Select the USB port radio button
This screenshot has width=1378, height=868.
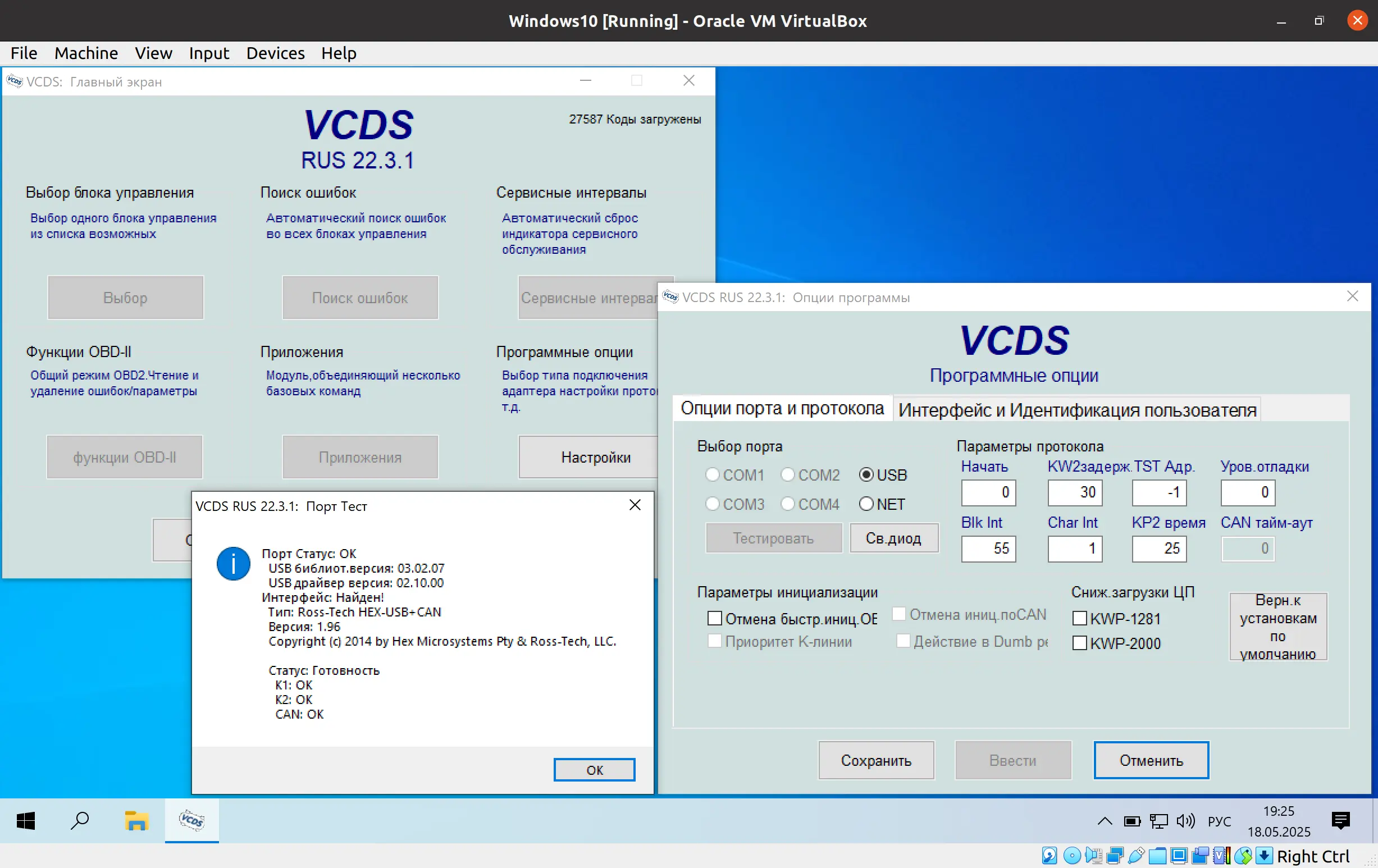[x=866, y=474]
